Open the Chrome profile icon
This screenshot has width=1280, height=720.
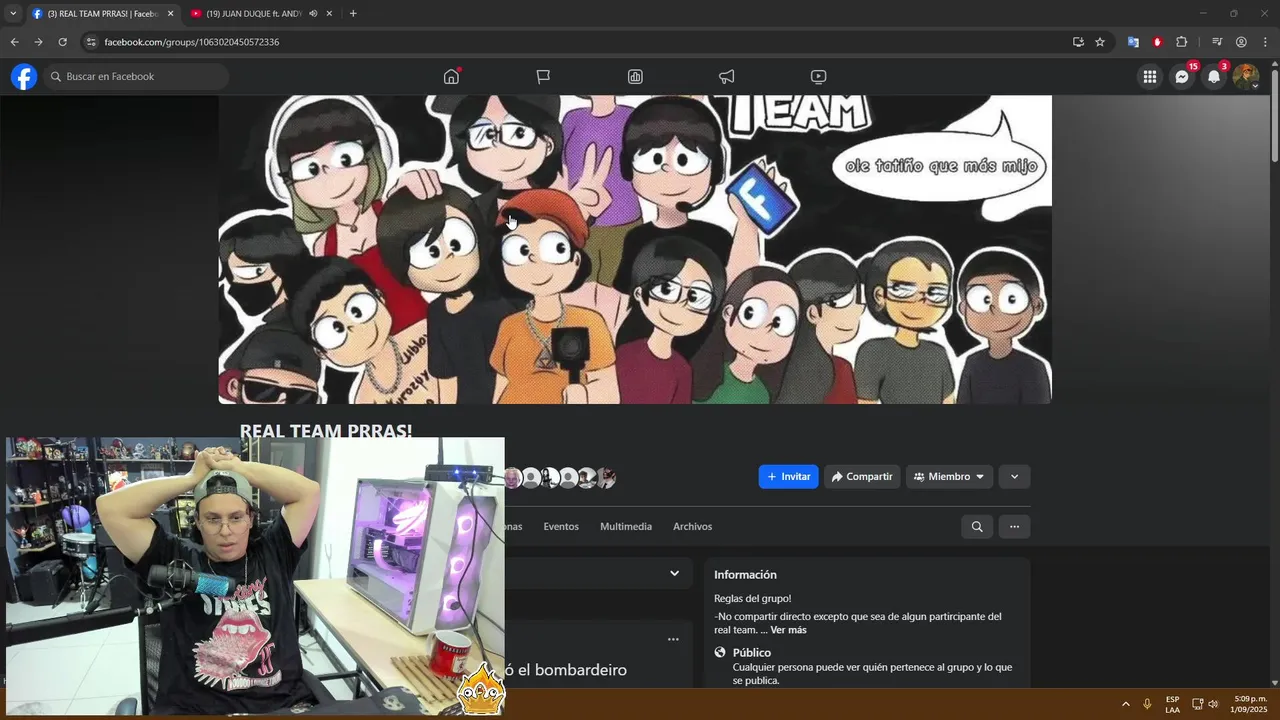pos(1241,42)
